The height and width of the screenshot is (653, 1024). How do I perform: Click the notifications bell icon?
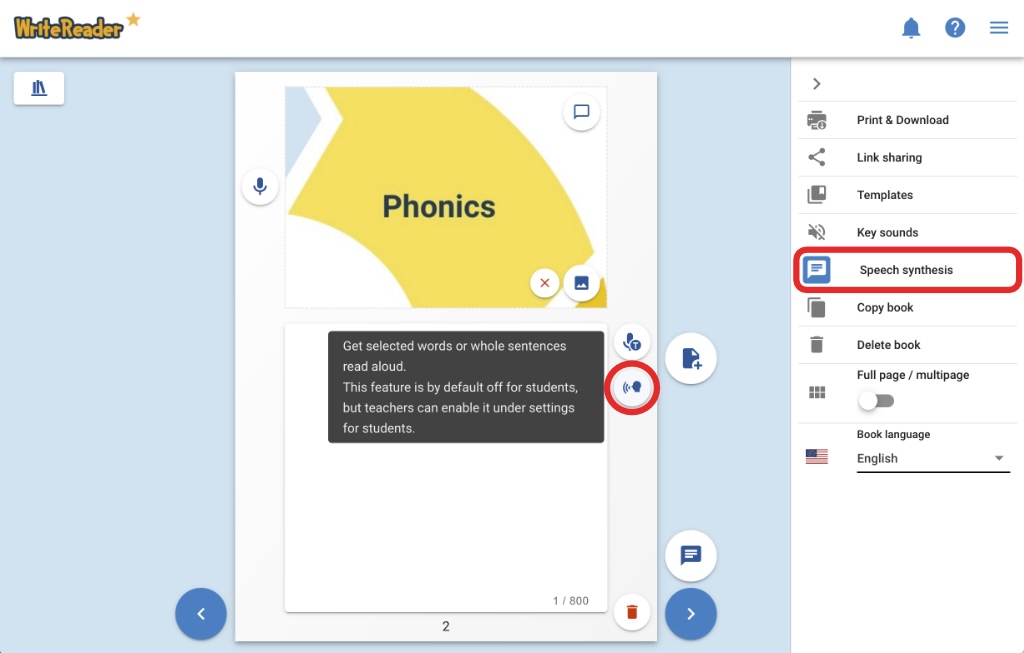pyautogui.click(x=911, y=28)
